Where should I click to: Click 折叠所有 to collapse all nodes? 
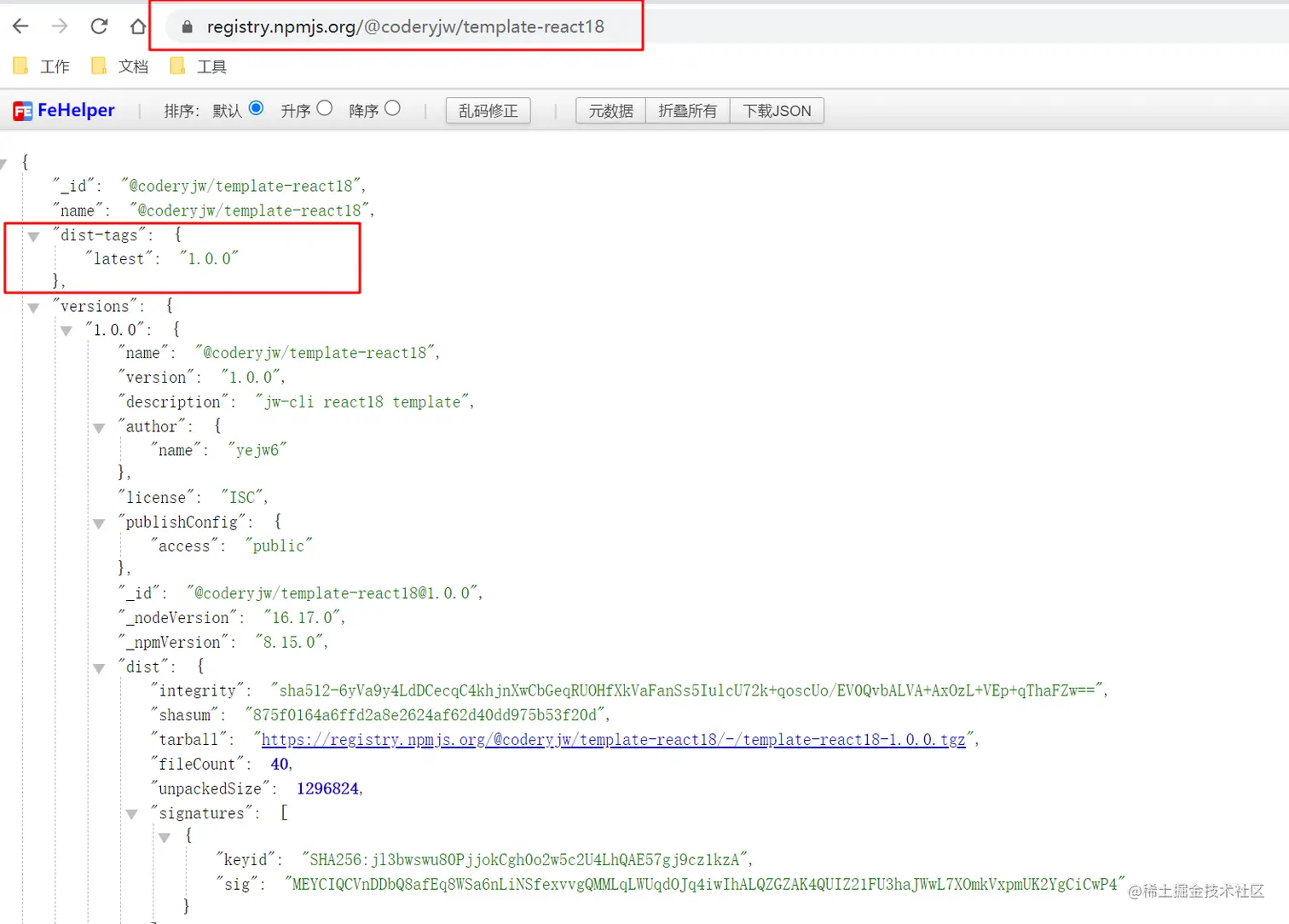point(688,111)
